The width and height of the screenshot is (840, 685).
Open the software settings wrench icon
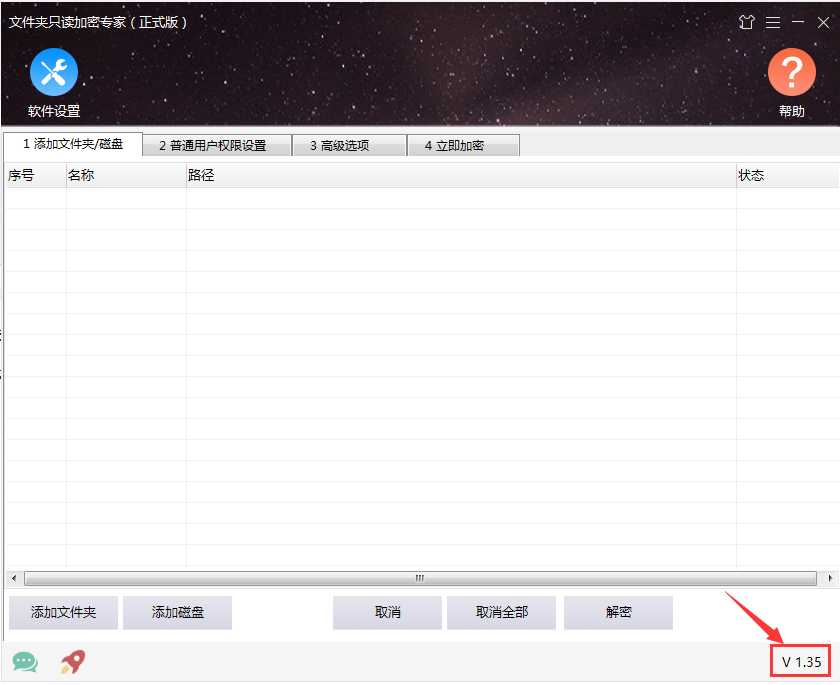(x=54, y=72)
